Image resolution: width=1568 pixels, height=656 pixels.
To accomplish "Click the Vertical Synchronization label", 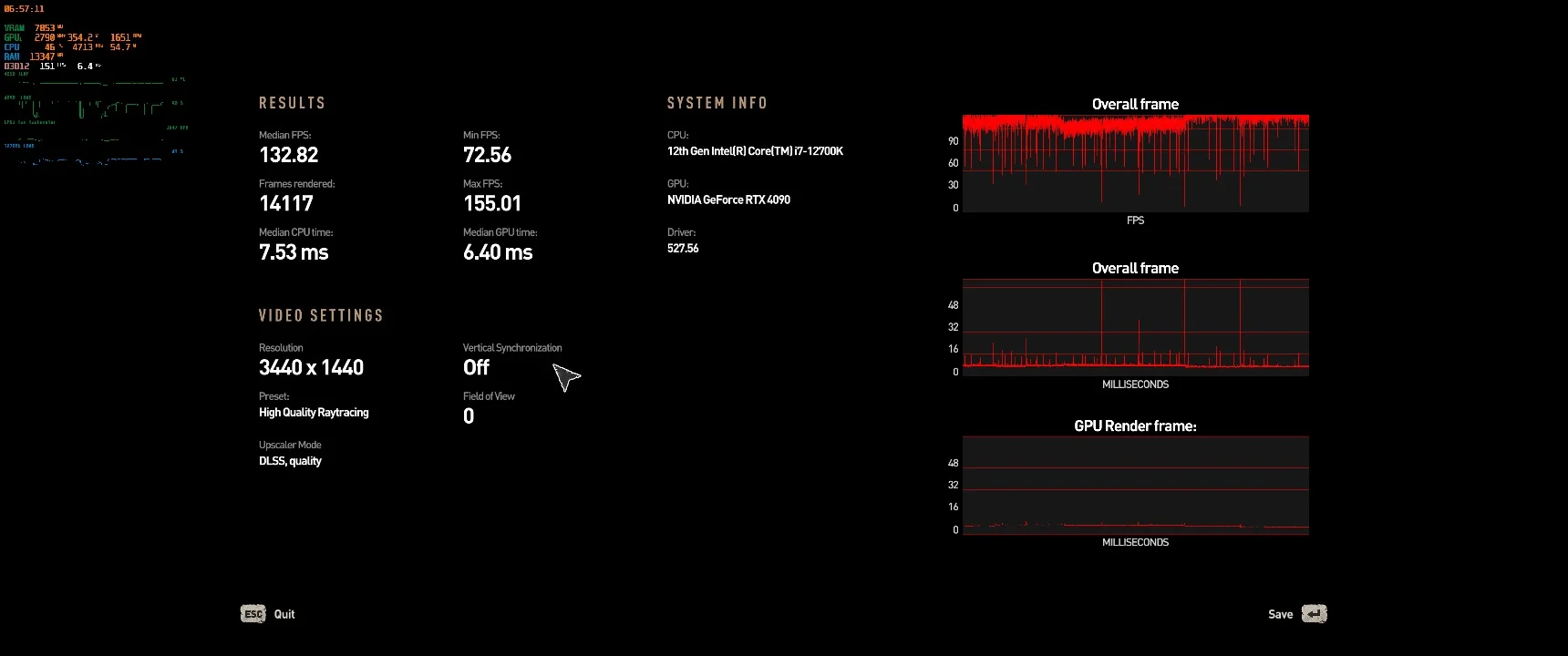I will click(x=512, y=348).
